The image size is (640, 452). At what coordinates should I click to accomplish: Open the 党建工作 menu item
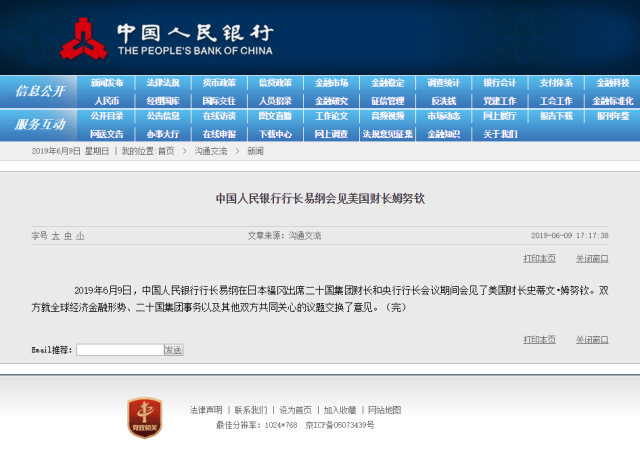[500, 101]
